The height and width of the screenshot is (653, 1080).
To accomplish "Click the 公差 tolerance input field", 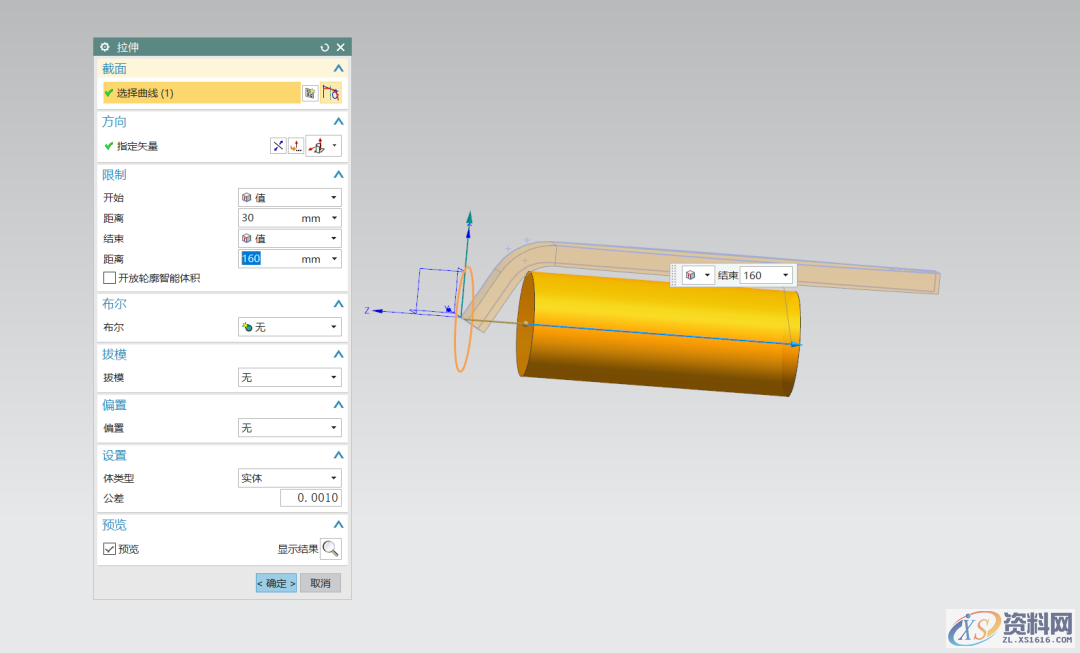I will (310, 498).
